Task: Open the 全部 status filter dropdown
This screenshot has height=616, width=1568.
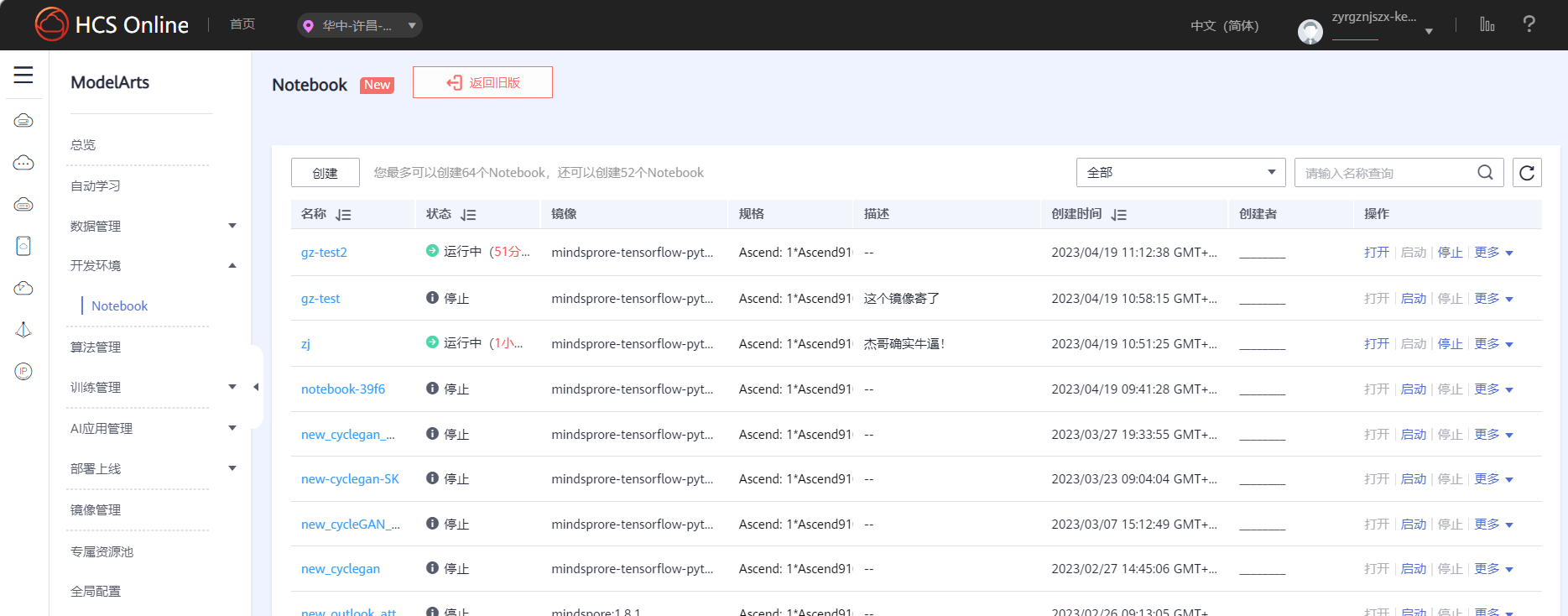Action: 1180,173
